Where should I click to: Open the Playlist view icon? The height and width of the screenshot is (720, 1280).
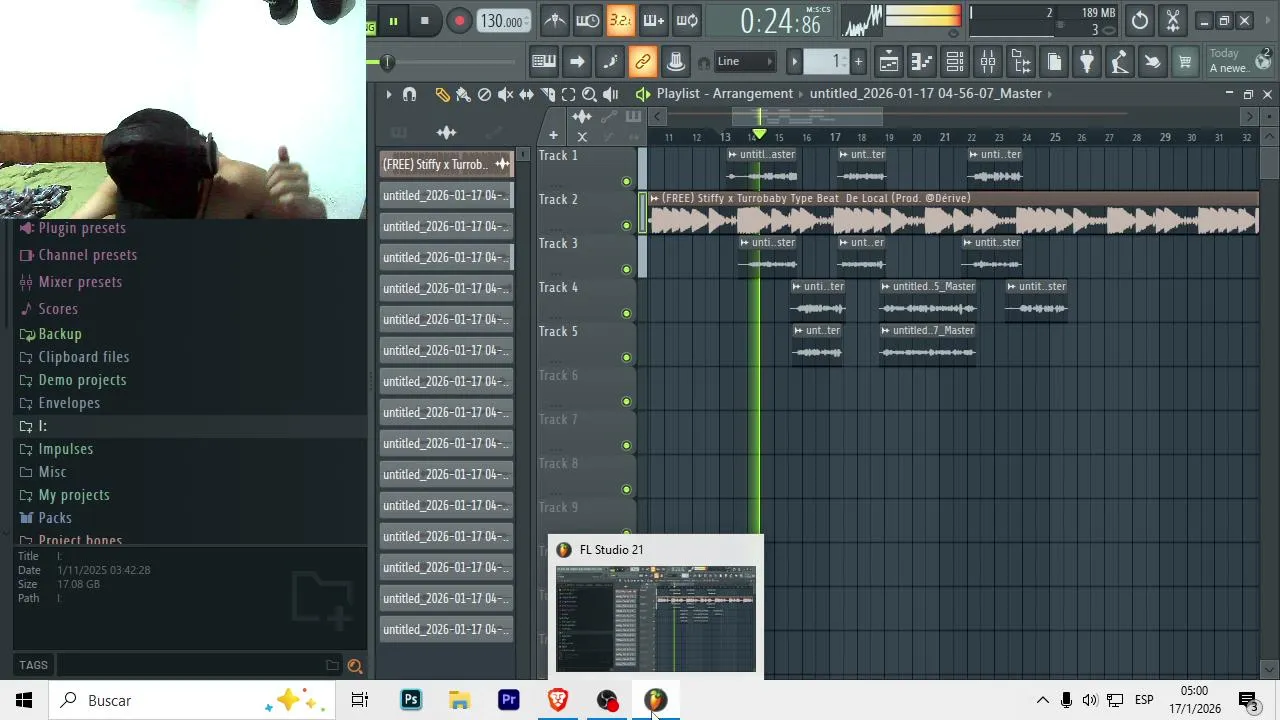pos(889,62)
